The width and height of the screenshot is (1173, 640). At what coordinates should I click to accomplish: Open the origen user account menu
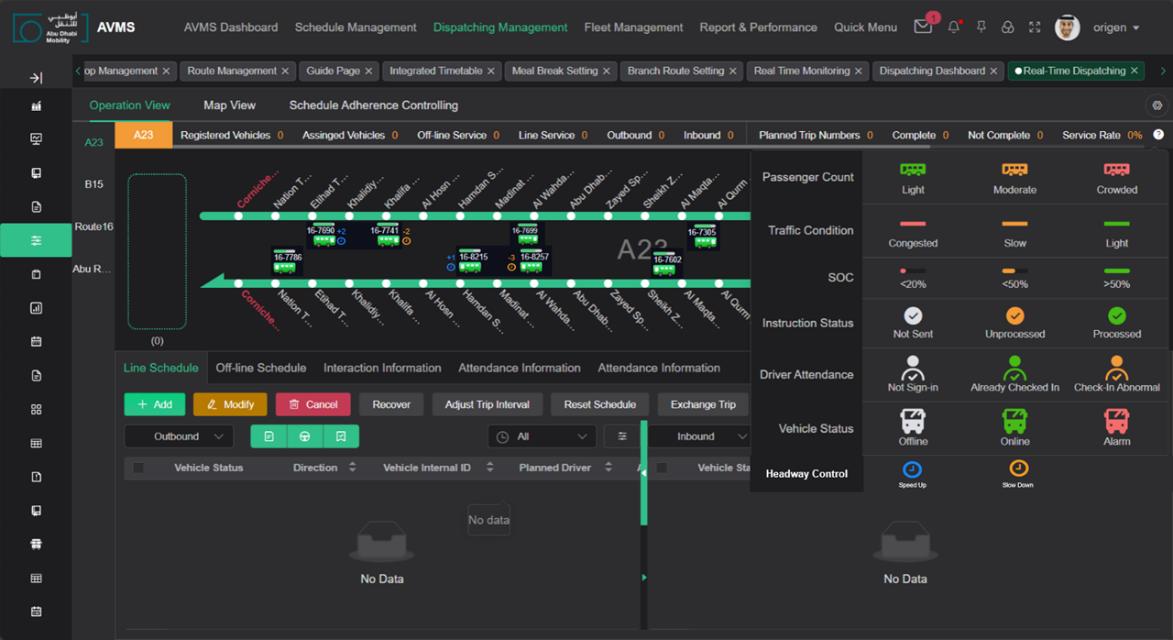click(1116, 27)
